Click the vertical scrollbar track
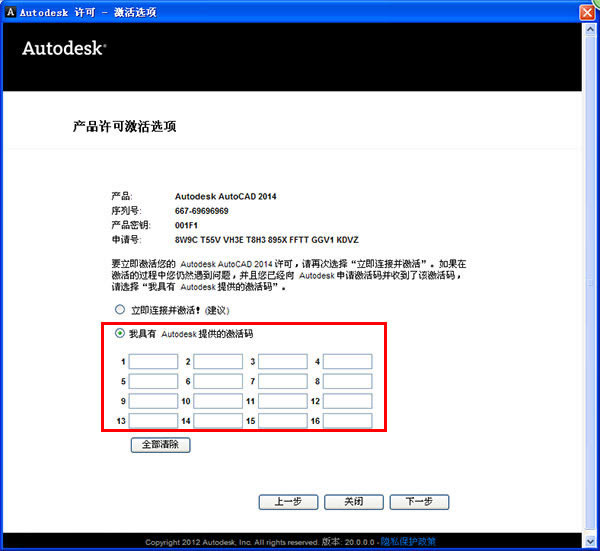Screen dimensions: 600x551 [x=590, y=285]
